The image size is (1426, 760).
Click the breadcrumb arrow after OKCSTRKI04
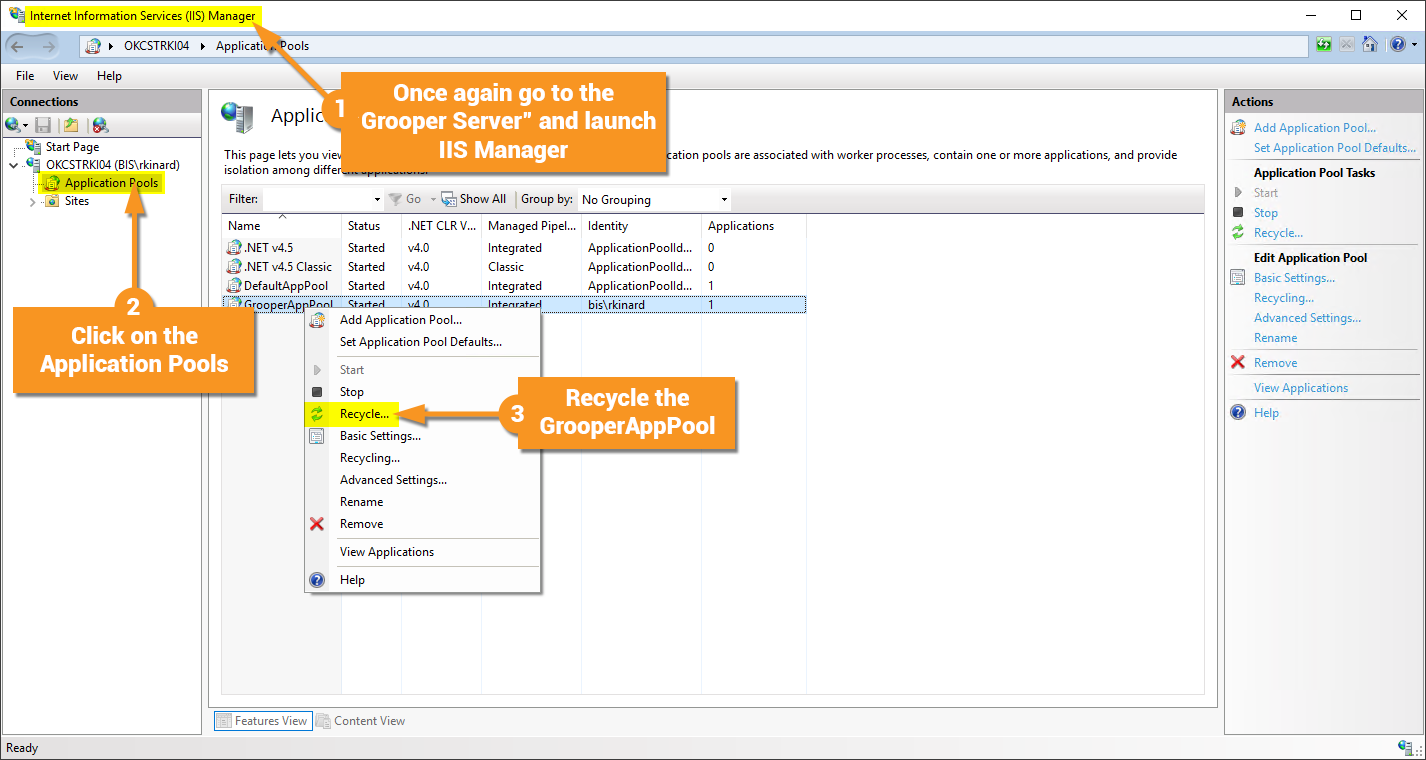201,46
